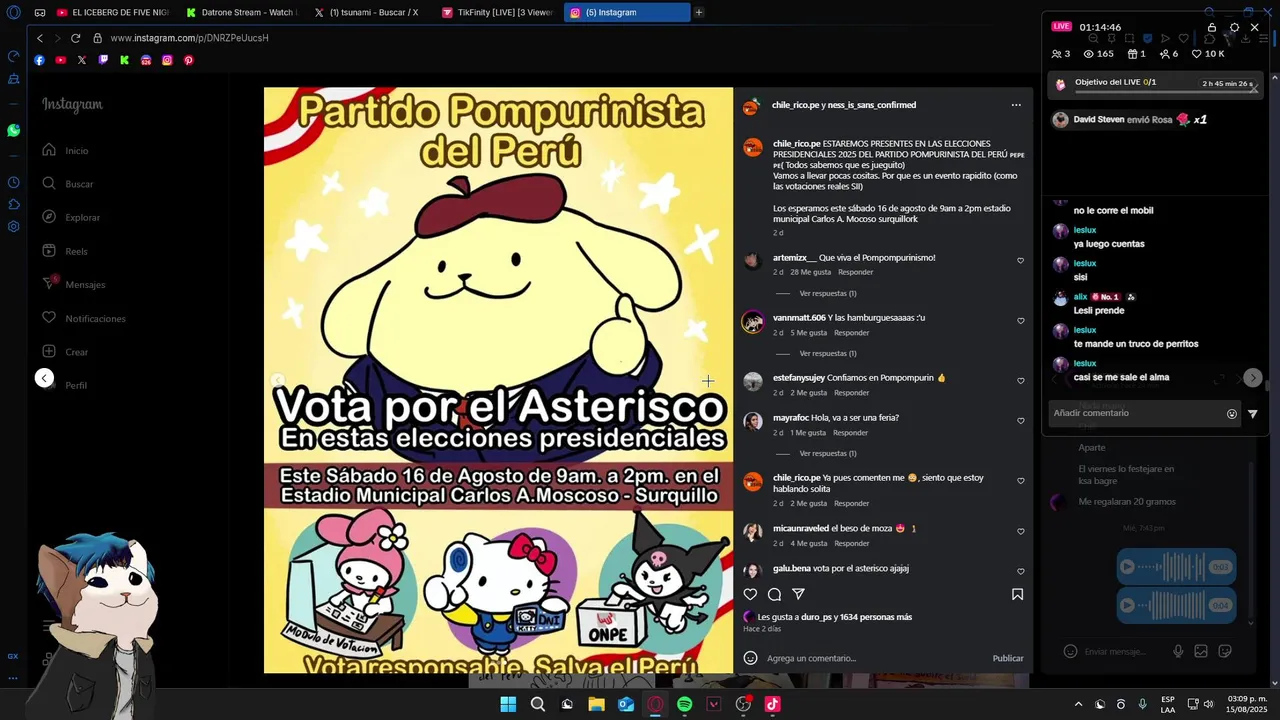
Task: Select Crear in the Instagram sidebar
Action: point(65,352)
